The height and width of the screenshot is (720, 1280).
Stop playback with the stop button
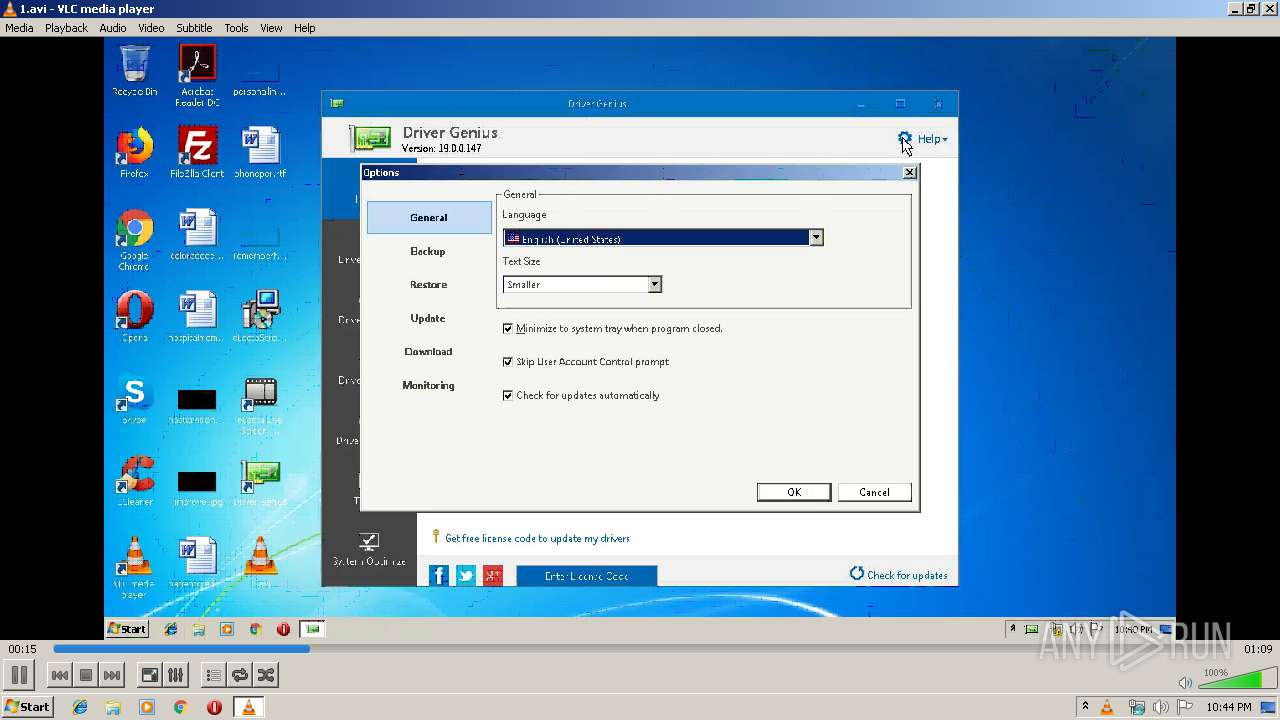86,675
